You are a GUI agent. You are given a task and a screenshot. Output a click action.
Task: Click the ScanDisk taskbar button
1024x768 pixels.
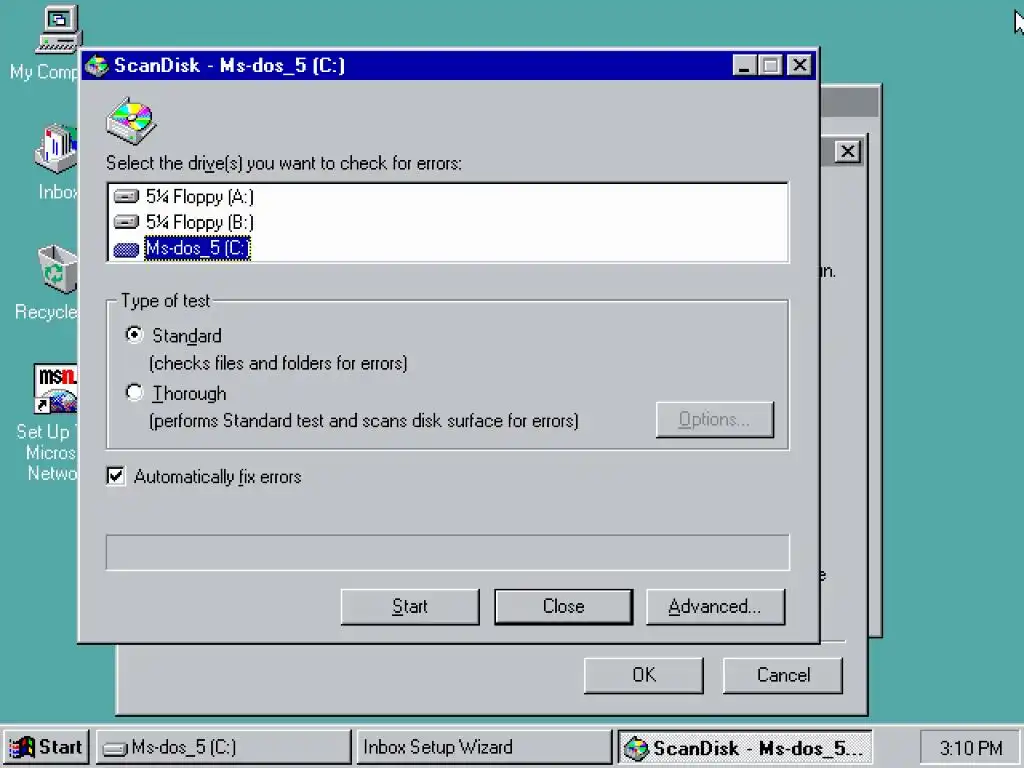pyautogui.click(x=744, y=747)
